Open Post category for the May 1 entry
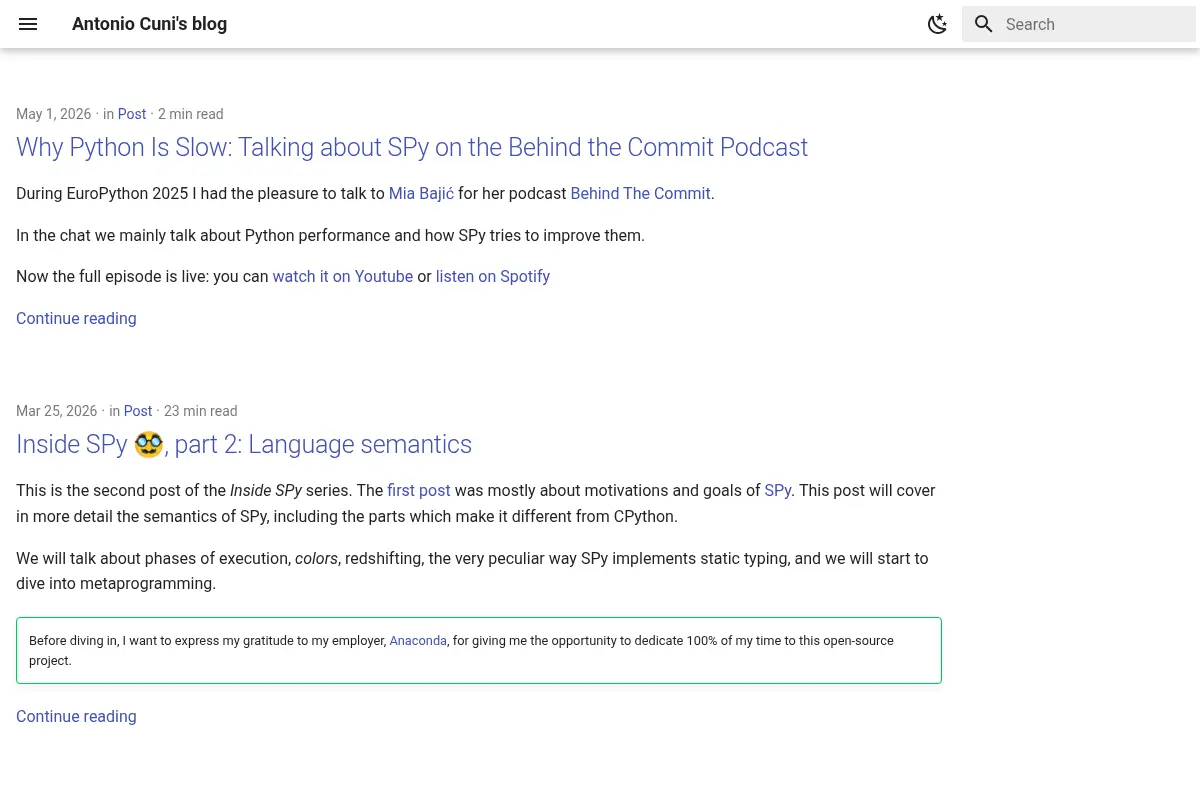This screenshot has height=800, width=1200. click(132, 114)
